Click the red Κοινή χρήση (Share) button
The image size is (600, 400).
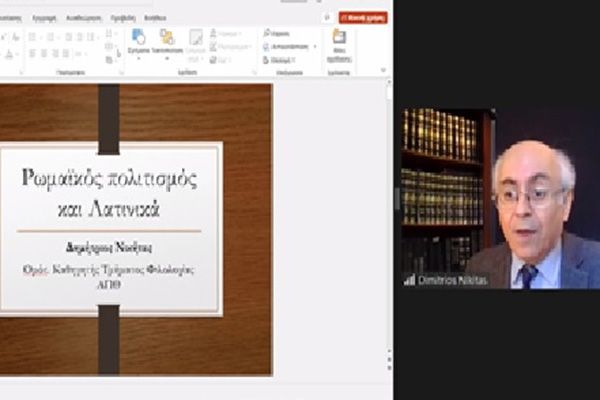(363, 17)
